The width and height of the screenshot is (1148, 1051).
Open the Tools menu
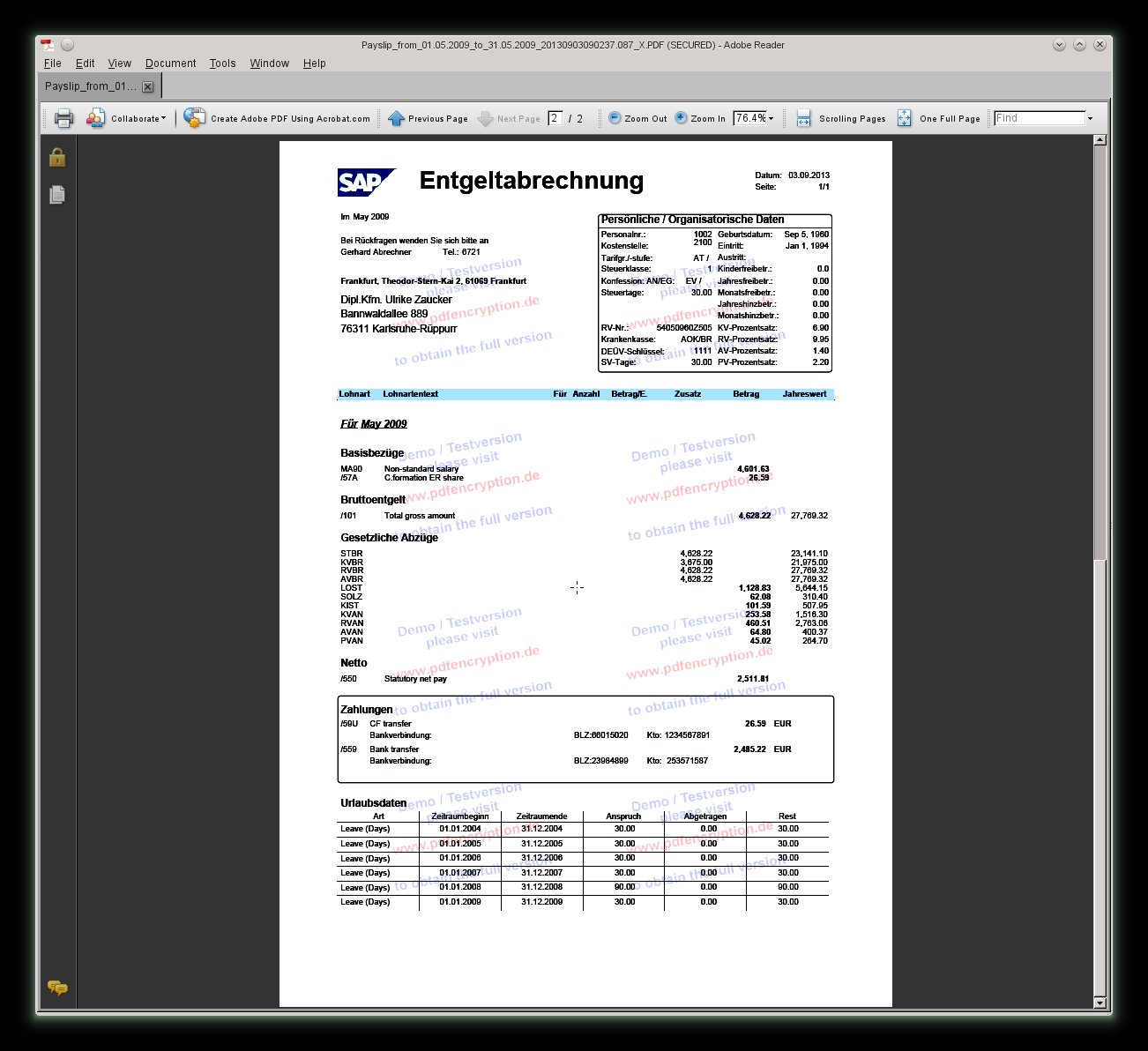222,63
